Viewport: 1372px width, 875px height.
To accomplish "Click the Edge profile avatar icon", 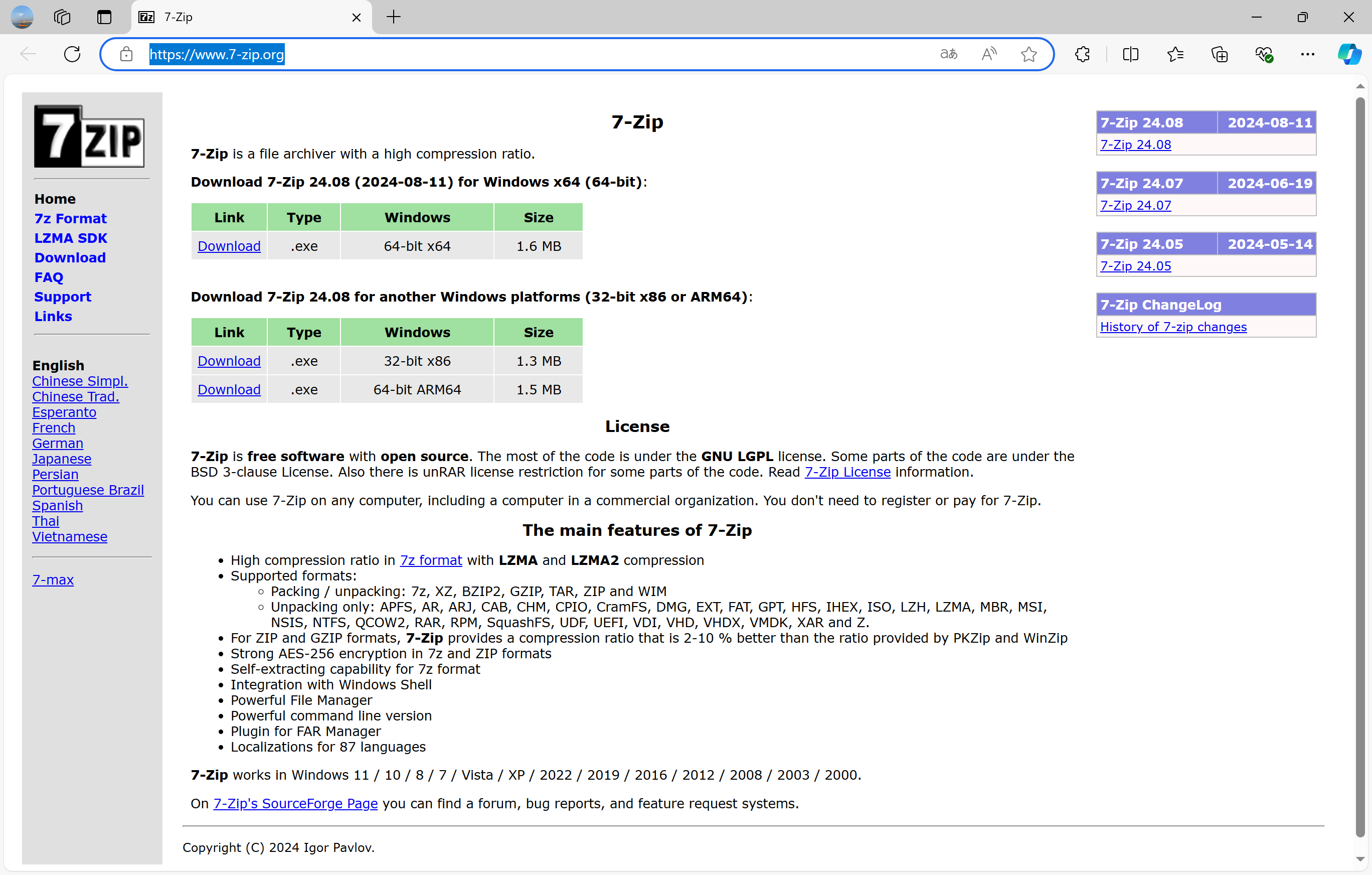I will click(x=22, y=17).
